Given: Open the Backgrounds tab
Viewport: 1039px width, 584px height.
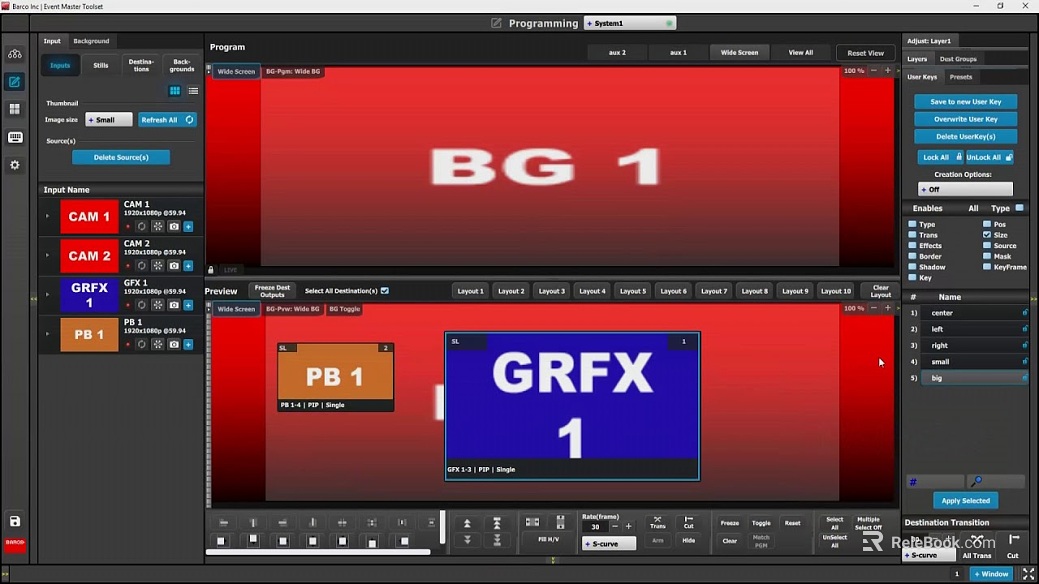Looking at the screenshot, I should point(182,65).
